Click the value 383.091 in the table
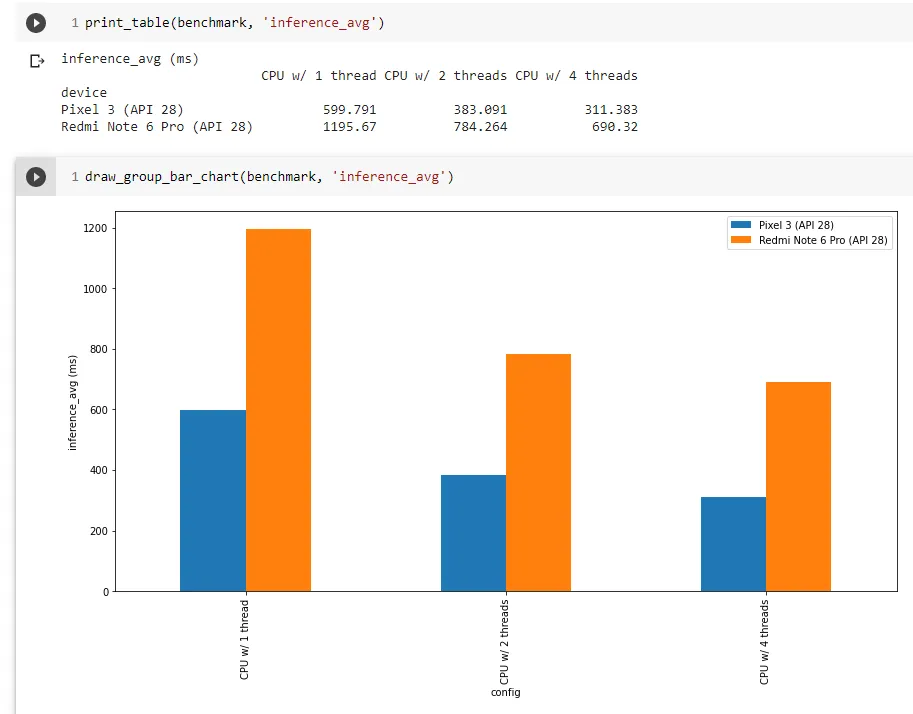The width and height of the screenshot is (913, 714). tap(480, 109)
